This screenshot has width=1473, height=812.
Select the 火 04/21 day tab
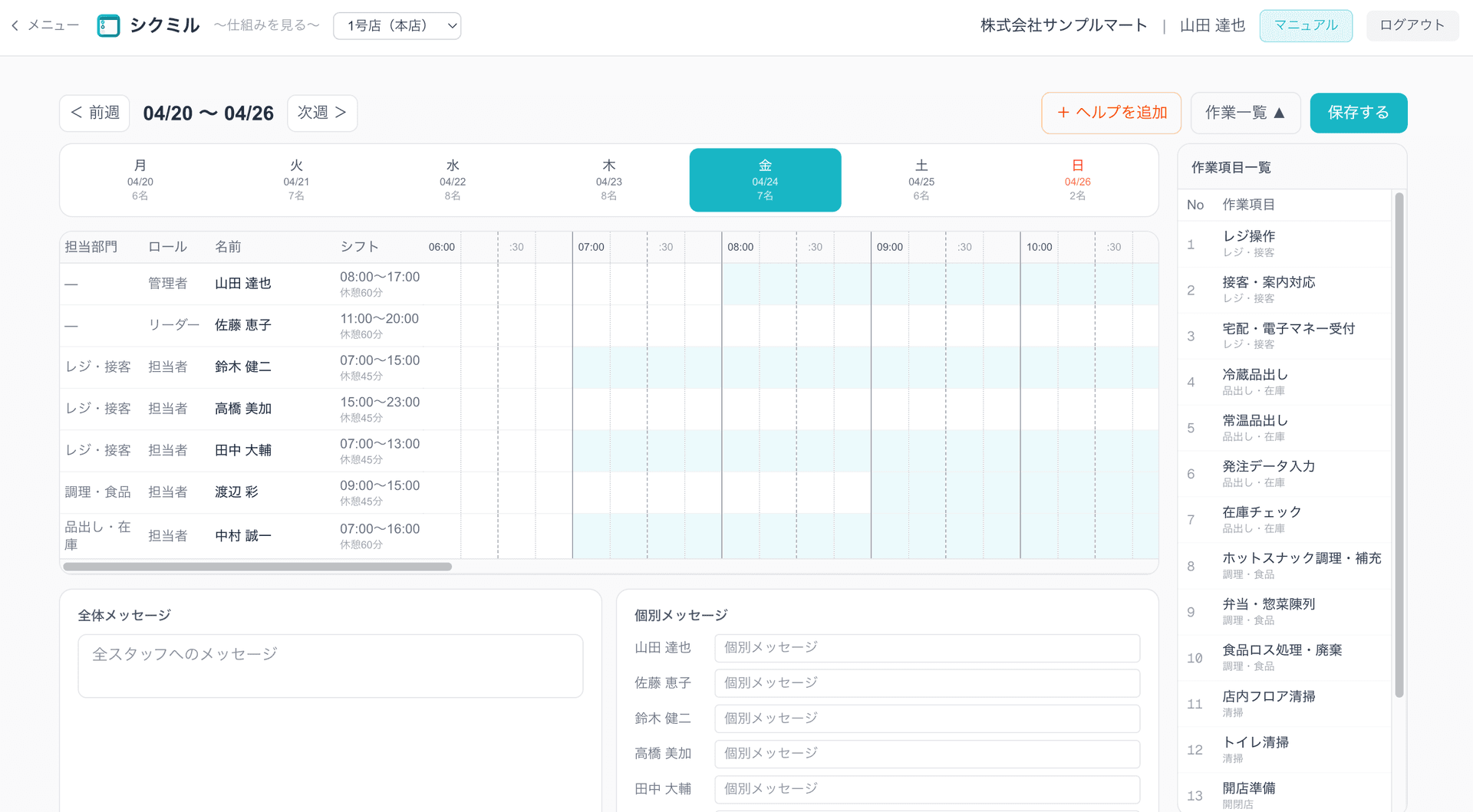pyautogui.click(x=296, y=180)
